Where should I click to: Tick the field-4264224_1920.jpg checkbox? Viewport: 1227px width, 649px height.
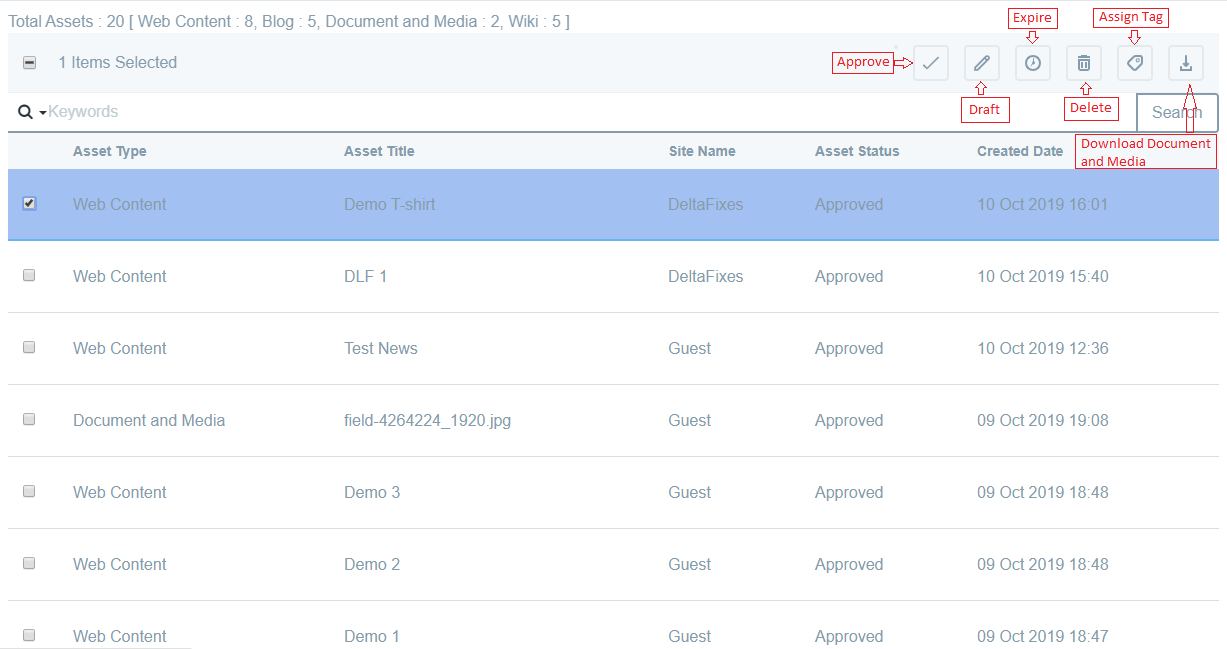pyautogui.click(x=29, y=419)
